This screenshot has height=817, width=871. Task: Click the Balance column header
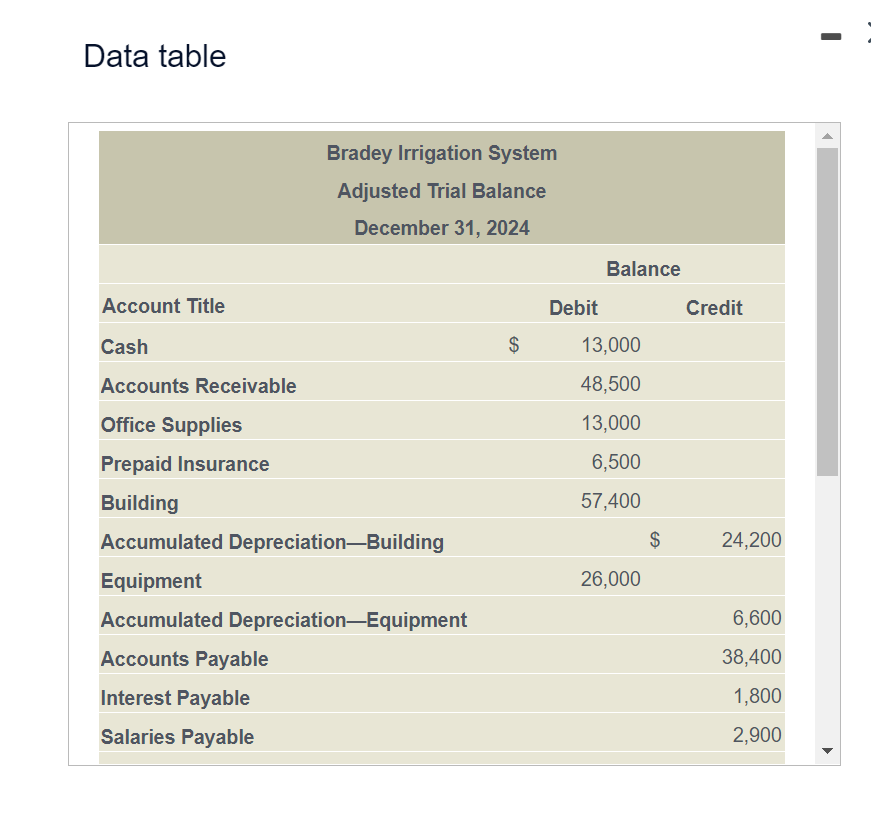click(643, 269)
